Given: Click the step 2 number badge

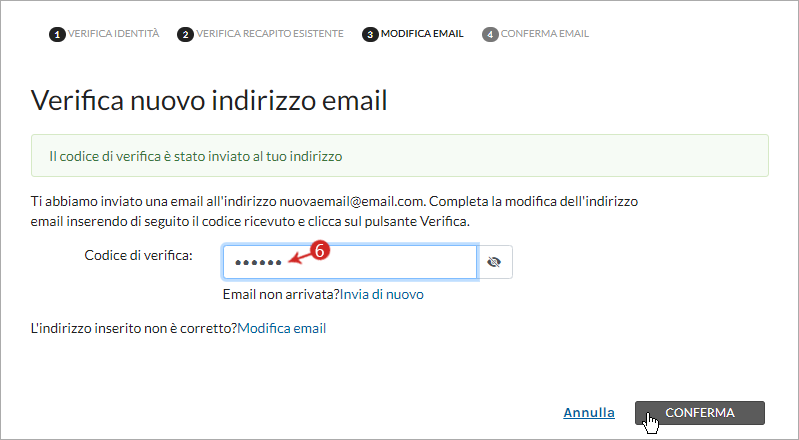Looking at the screenshot, I should [x=185, y=35].
